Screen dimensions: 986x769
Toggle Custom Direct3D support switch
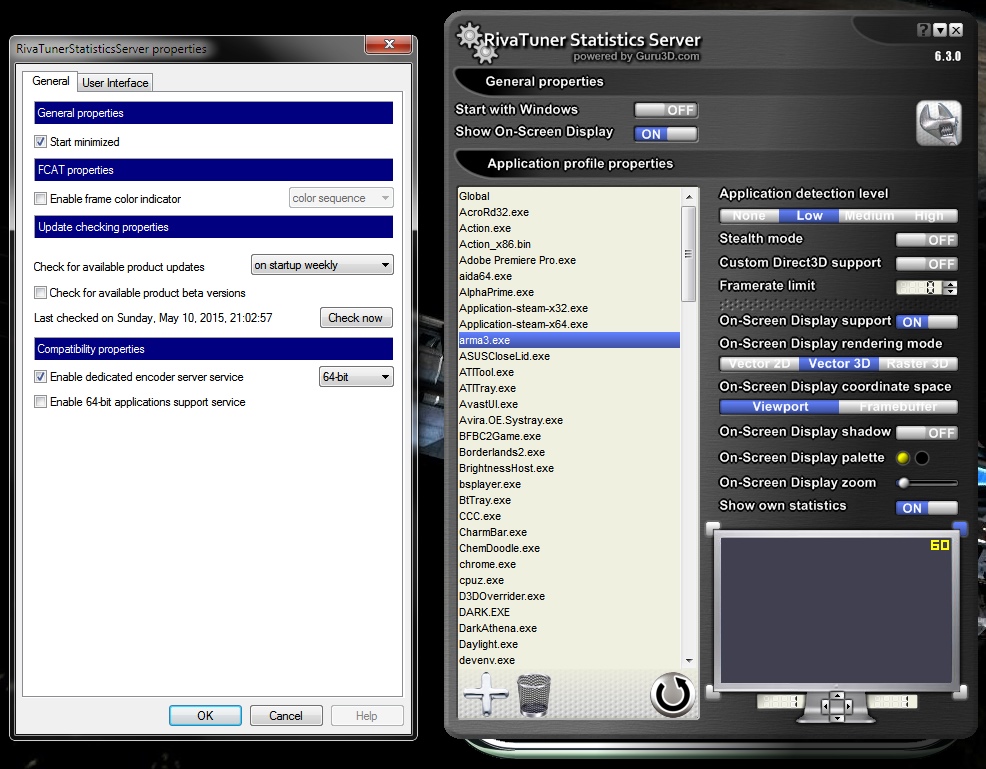(926, 263)
